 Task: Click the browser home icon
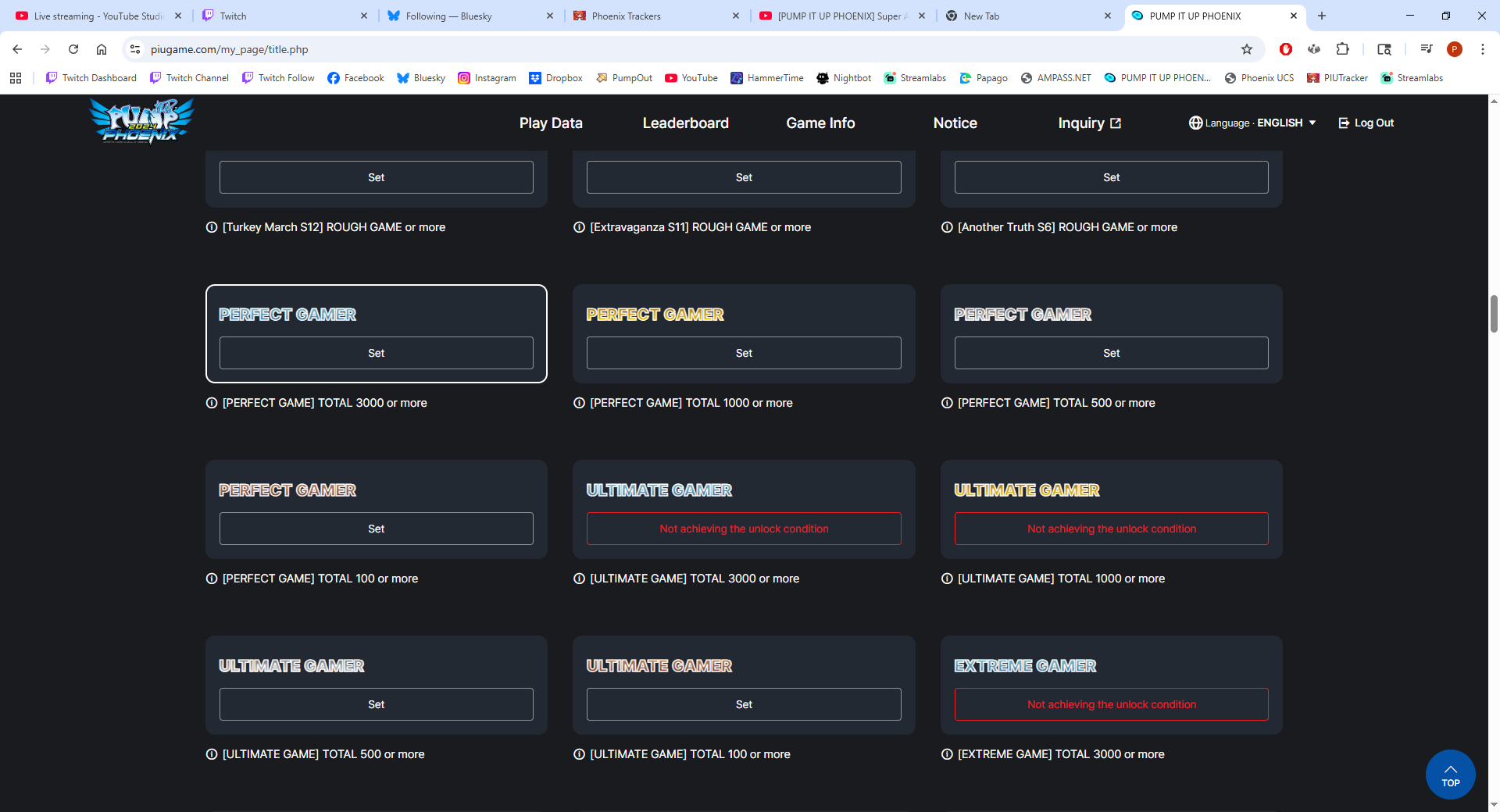point(102,49)
